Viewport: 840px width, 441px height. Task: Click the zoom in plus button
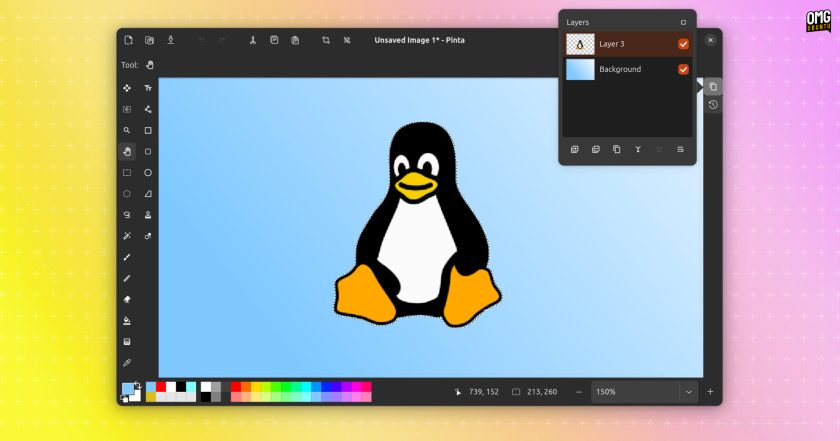[x=710, y=392]
